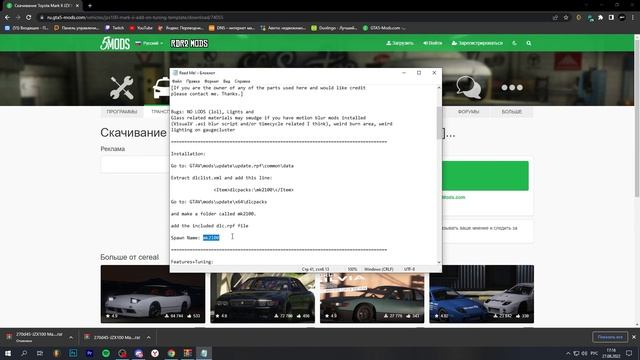Open the browser extensions puzzle icon

600,18
